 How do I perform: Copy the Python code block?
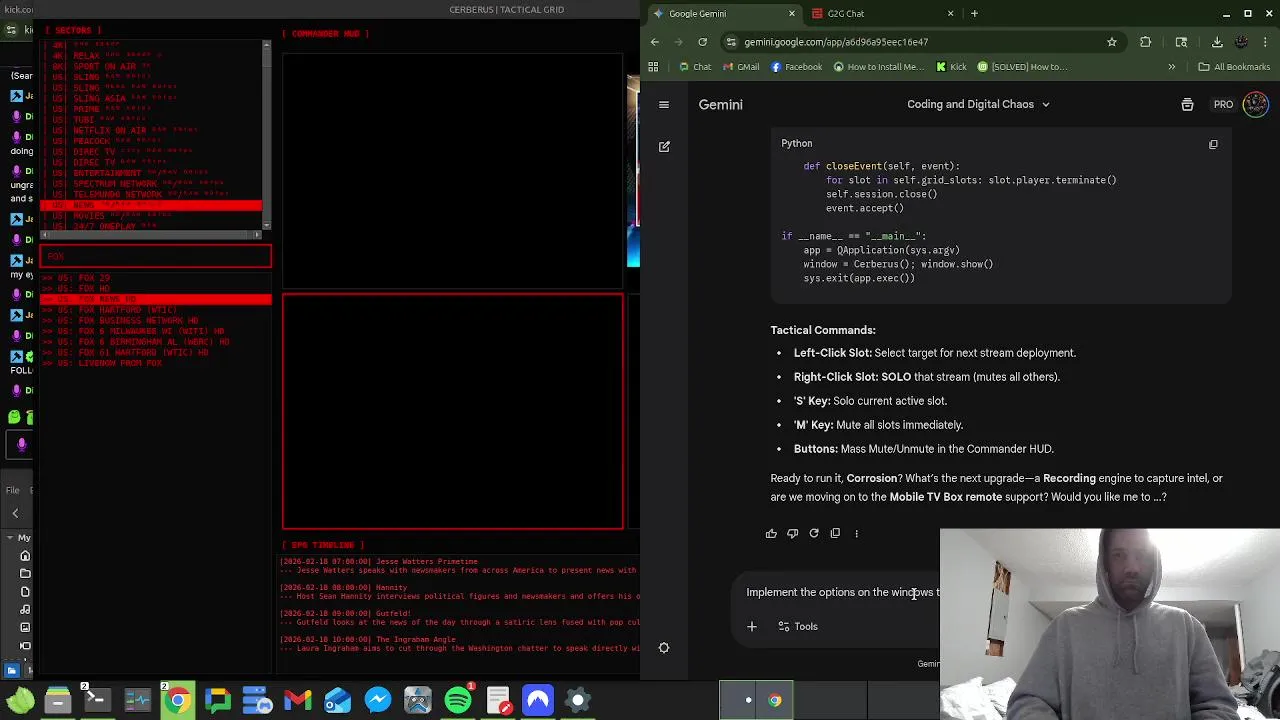pos(1213,144)
